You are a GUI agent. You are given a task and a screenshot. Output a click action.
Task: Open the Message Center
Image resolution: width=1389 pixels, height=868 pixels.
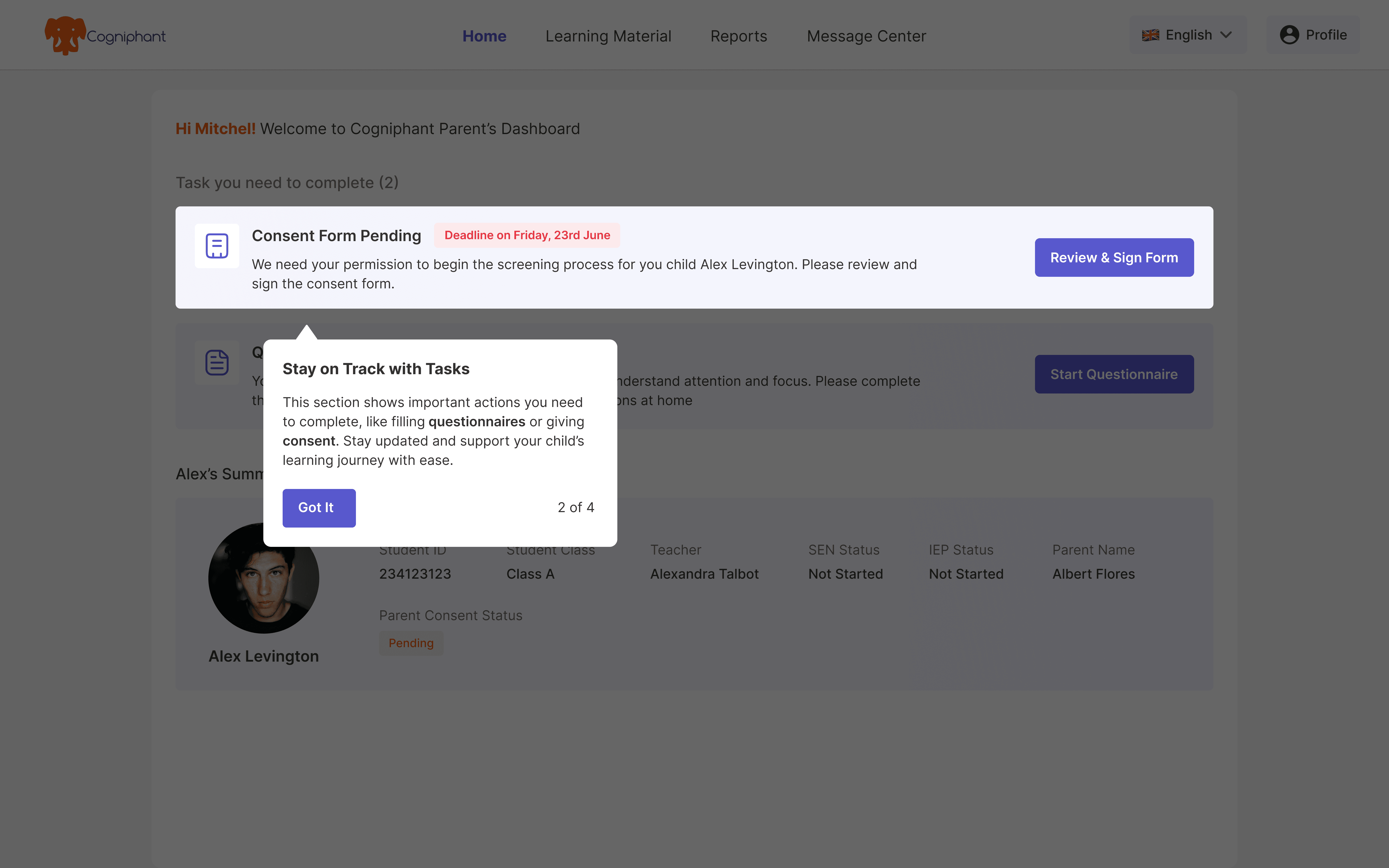pyautogui.click(x=866, y=36)
